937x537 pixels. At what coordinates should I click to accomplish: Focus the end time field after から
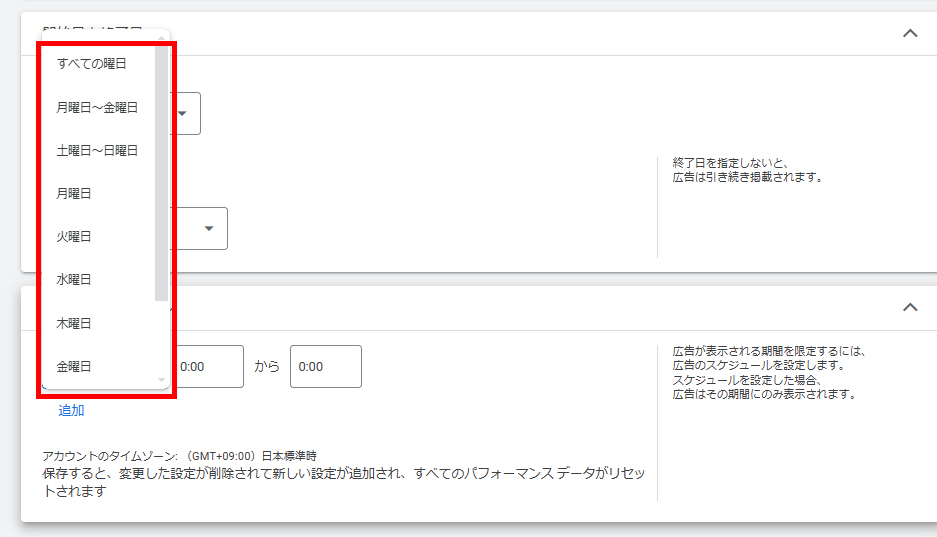click(325, 367)
